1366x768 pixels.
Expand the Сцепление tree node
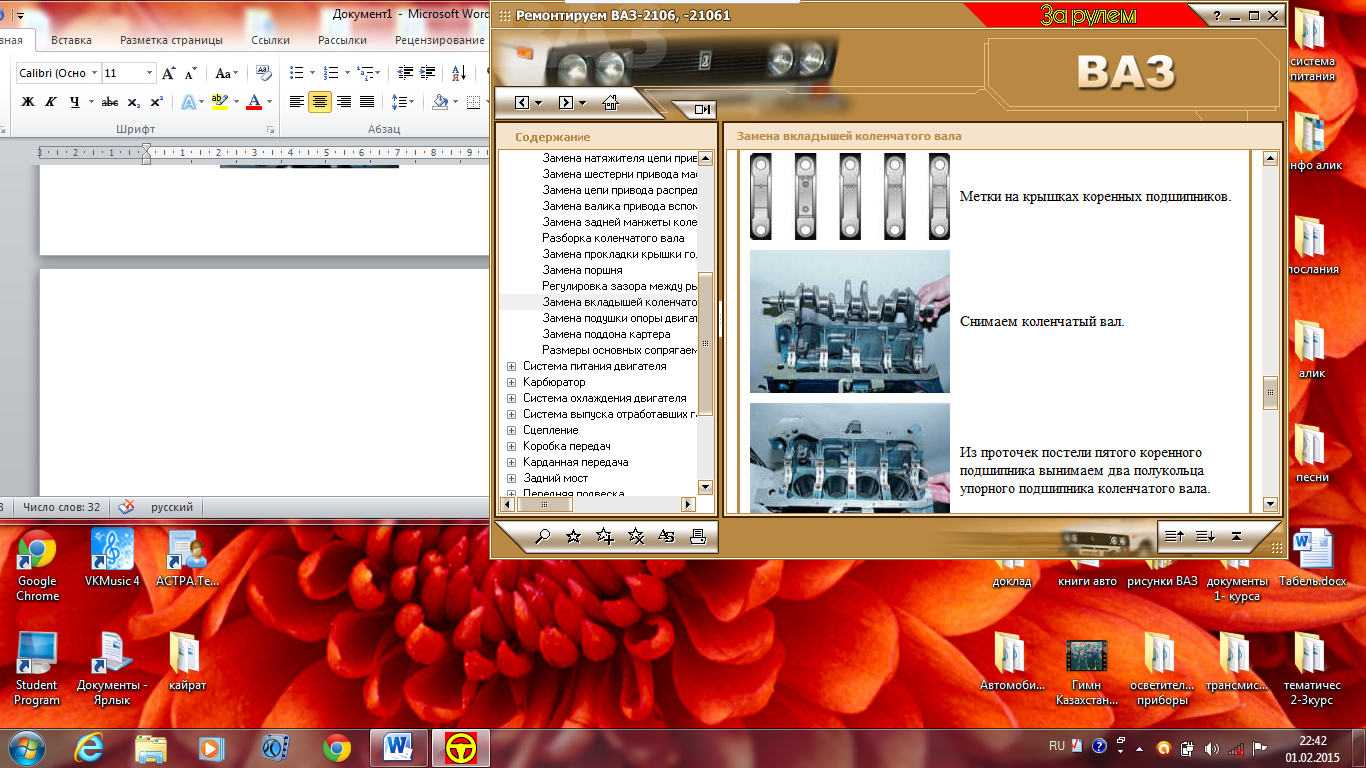pos(512,430)
